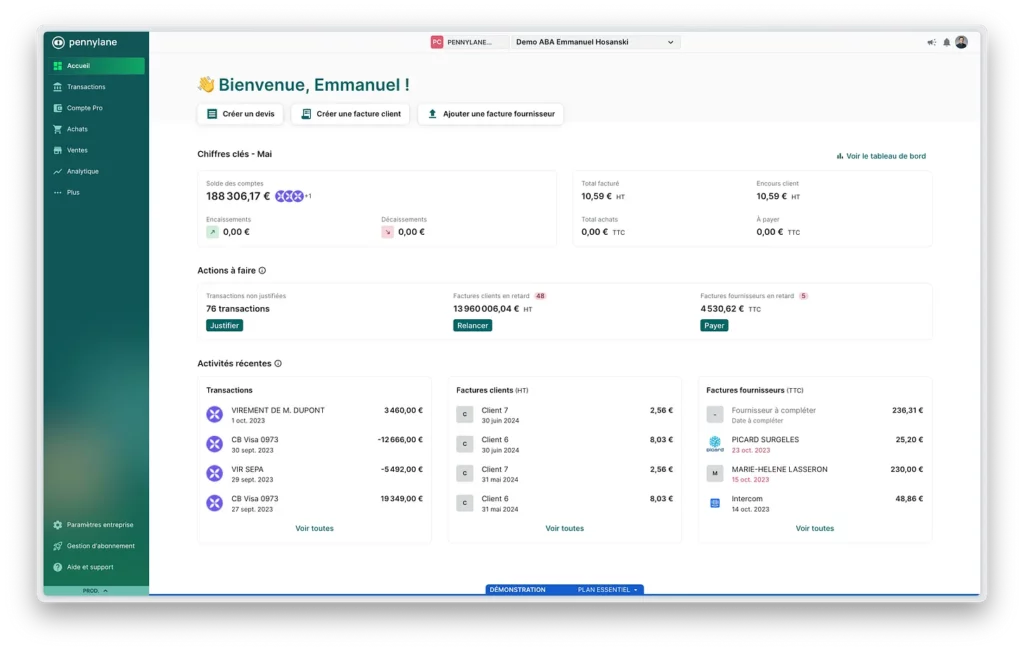
Task: Open Accueil in the sidebar
Action: [96, 66]
